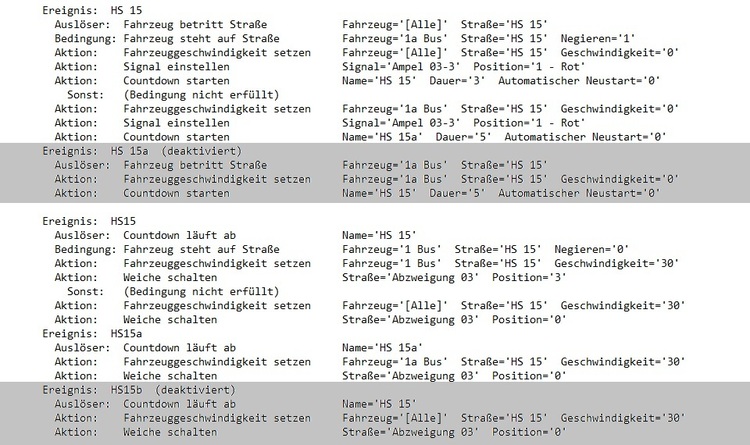
Task: Select countdown action named 'HS 15a' Dauer='5'
Action: coord(360,137)
